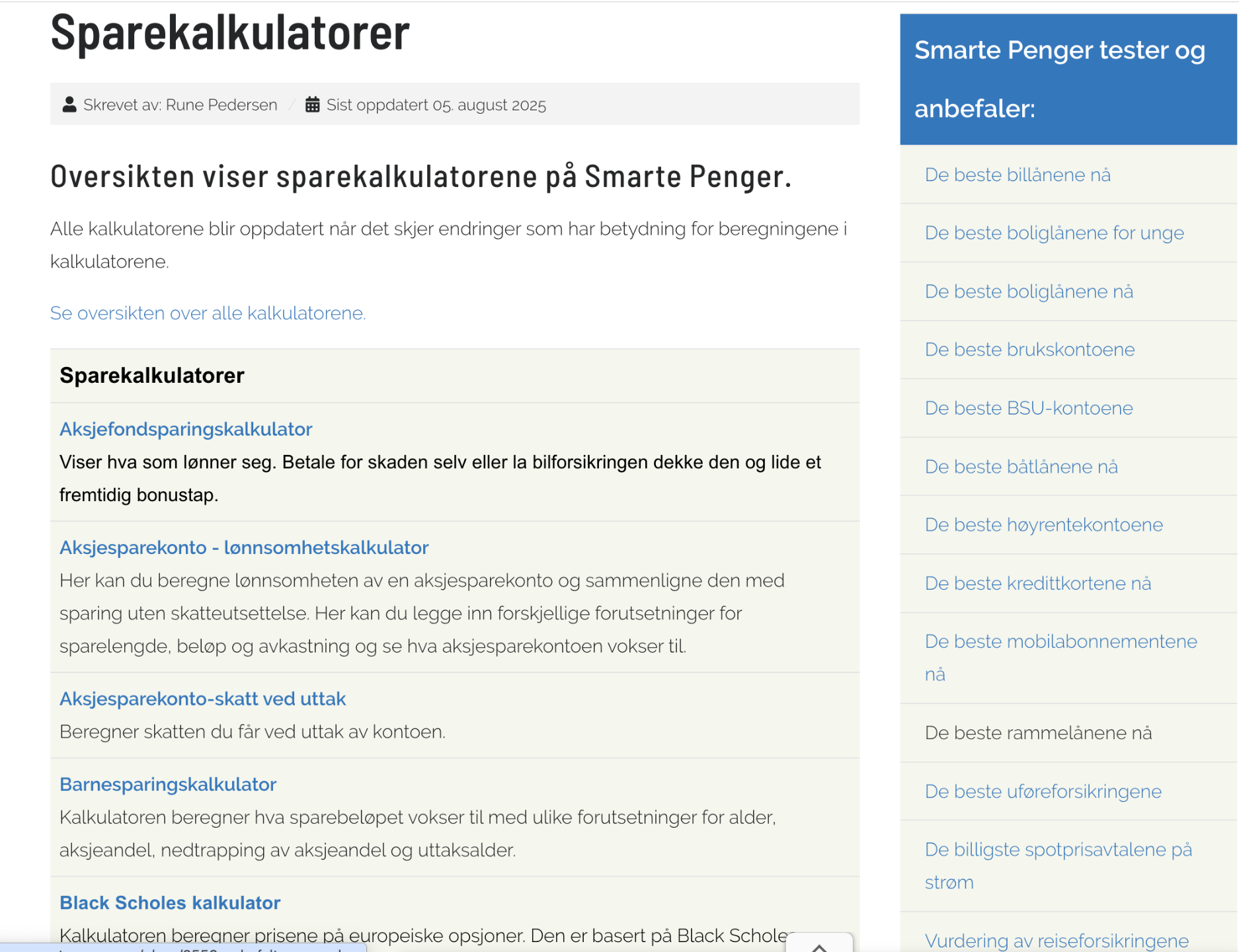Open 'Se oversikten over alle kalkulatorene' link
Screen dimensions: 1239x952
(x=208, y=313)
